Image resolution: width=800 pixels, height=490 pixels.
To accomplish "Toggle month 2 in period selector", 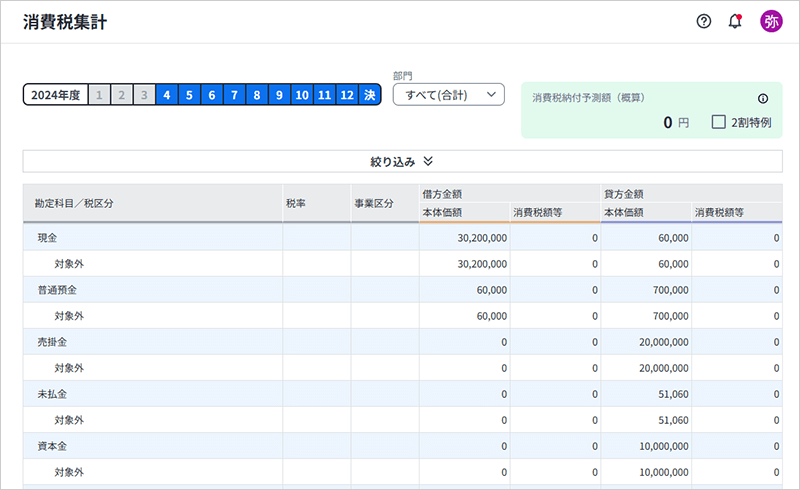I will click(x=122, y=95).
